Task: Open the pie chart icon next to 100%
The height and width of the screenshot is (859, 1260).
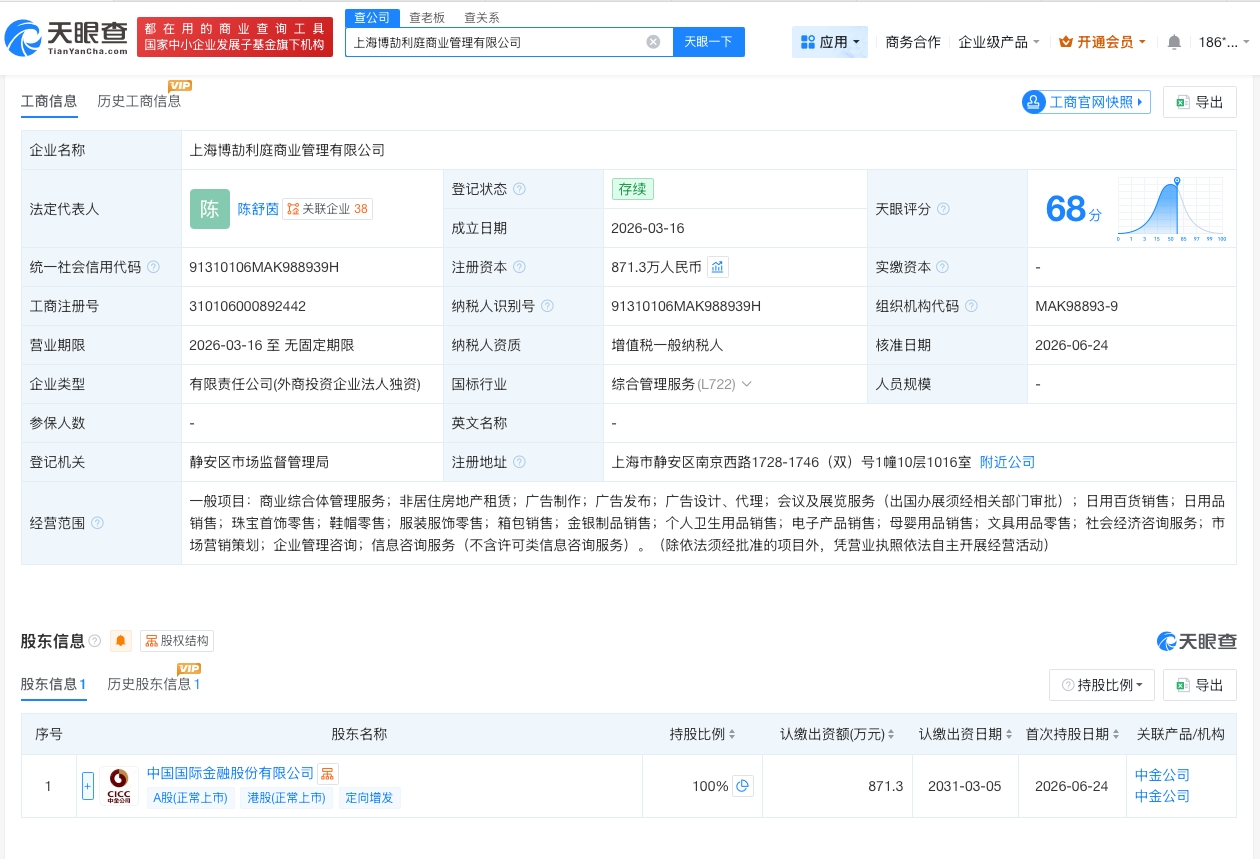Action: [742, 786]
